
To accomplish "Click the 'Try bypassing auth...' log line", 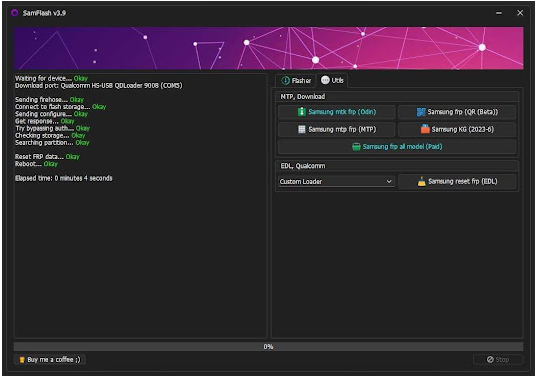I will tap(52, 128).
